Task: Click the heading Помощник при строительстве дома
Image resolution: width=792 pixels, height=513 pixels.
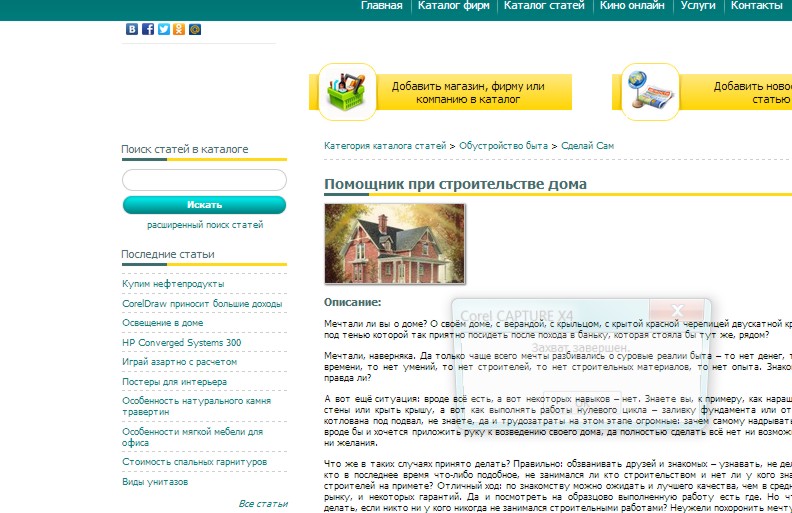Action: tap(455, 184)
